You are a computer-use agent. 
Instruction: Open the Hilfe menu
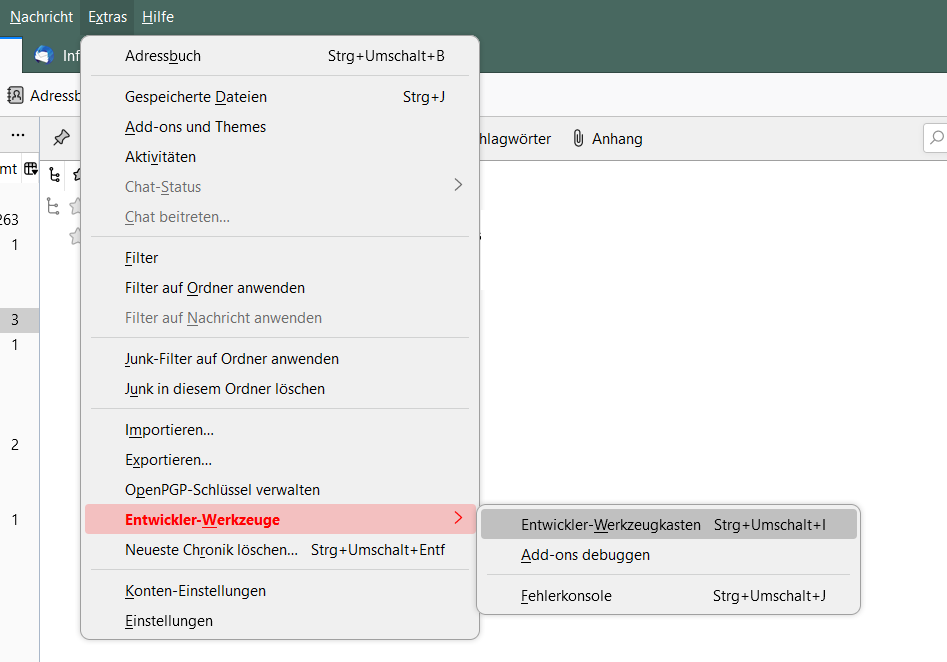point(157,17)
